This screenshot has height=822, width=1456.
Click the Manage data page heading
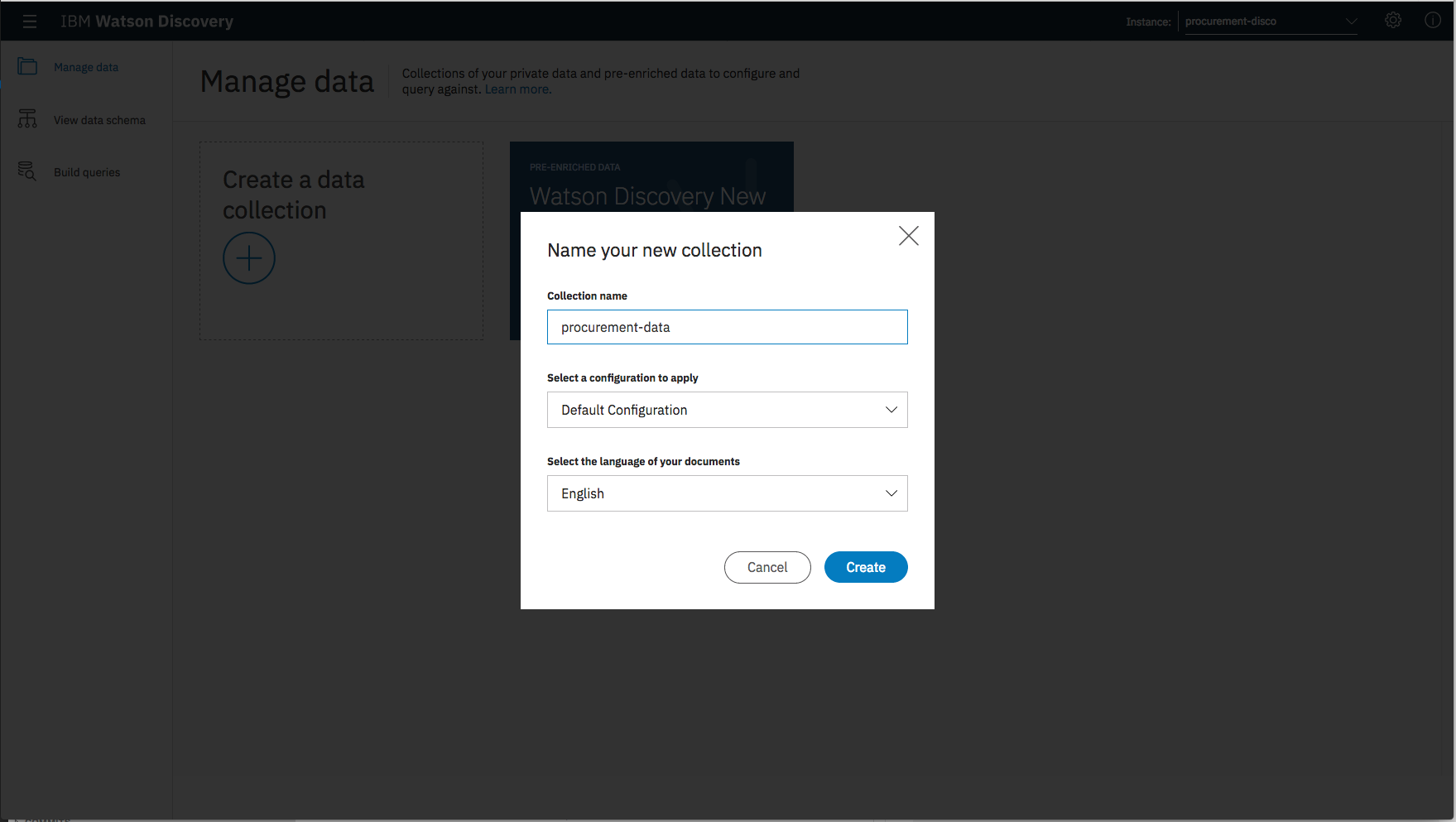pyautogui.click(x=287, y=81)
